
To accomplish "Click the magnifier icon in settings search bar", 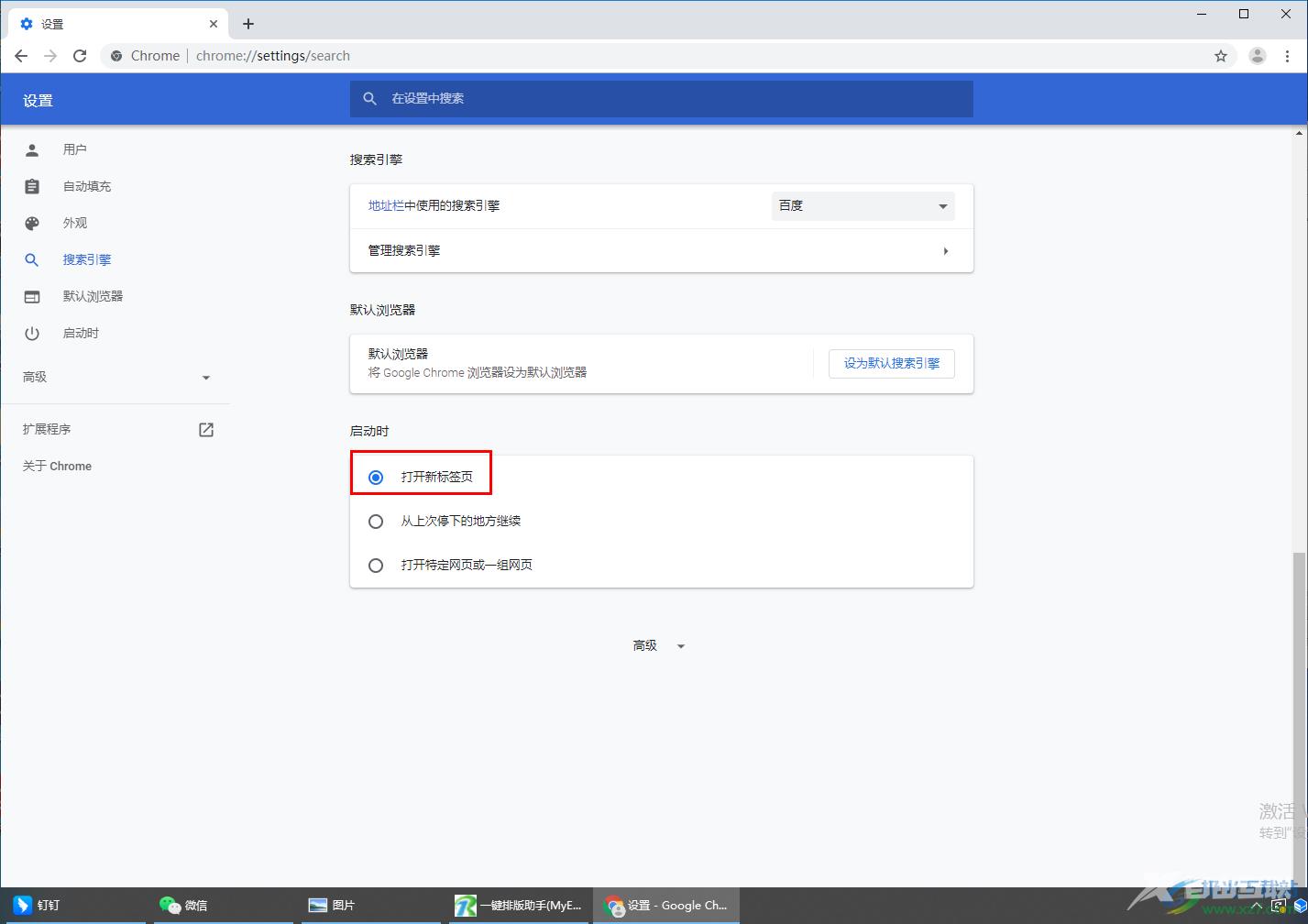I will (370, 98).
